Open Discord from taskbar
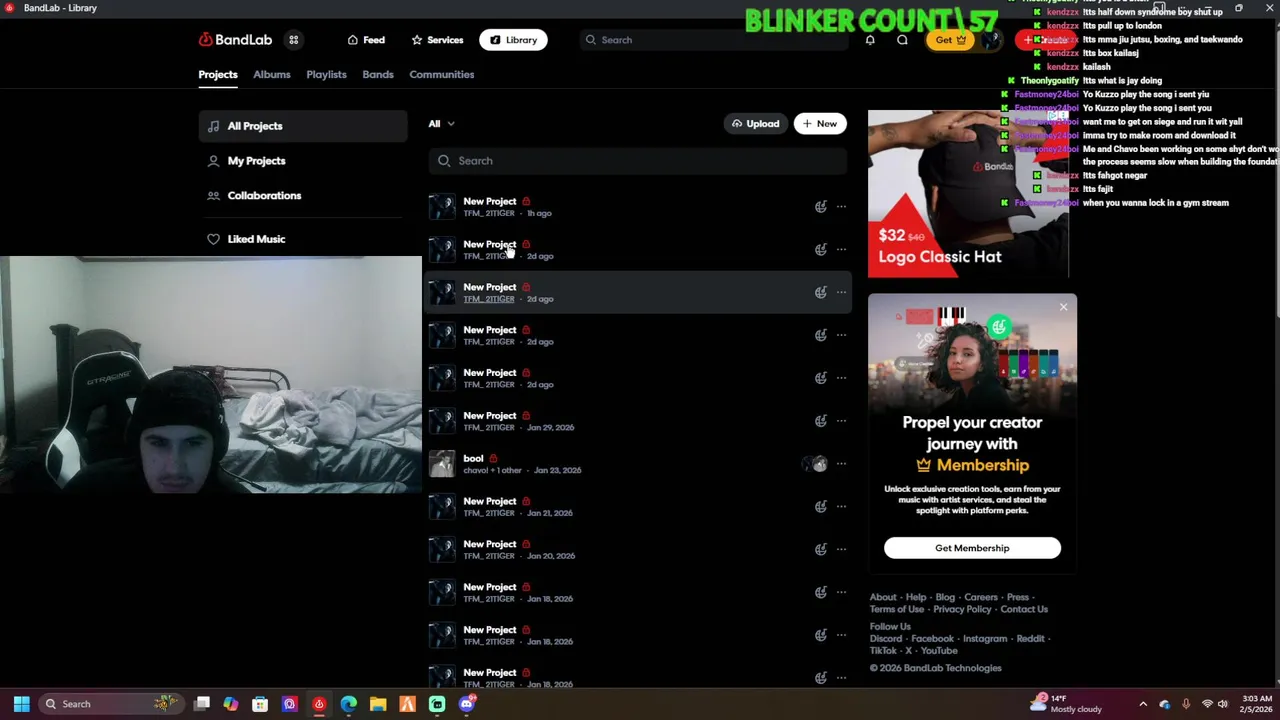 click(466, 704)
